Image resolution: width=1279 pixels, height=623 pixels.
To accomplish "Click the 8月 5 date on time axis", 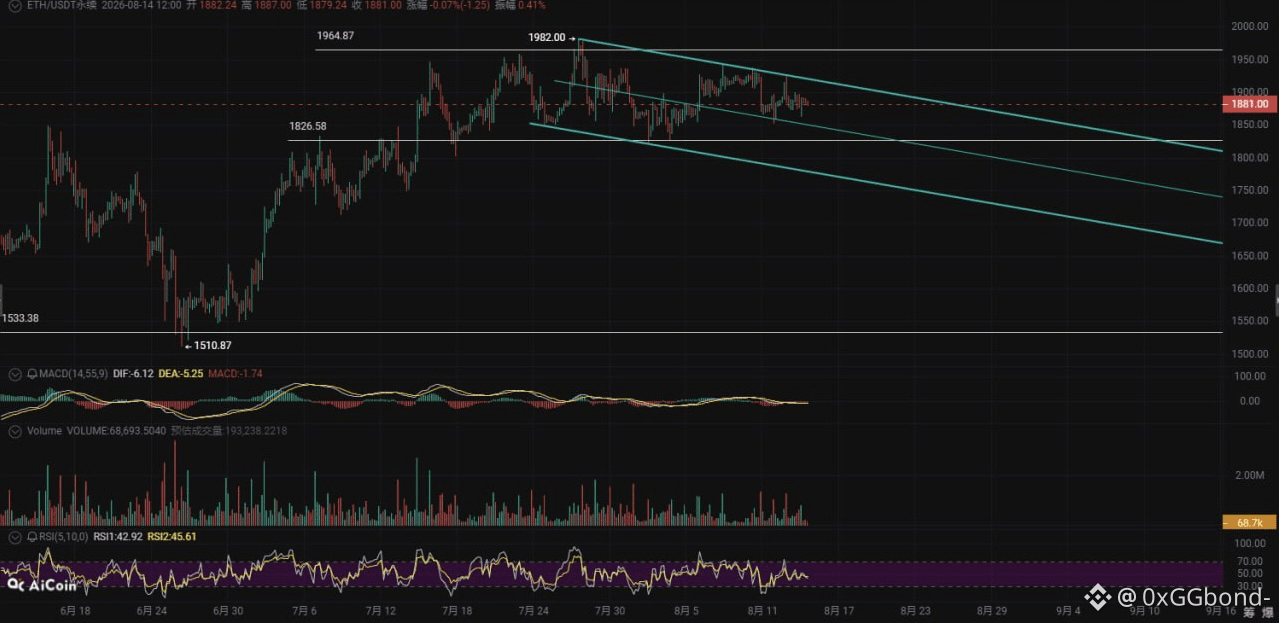I will tap(686, 610).
